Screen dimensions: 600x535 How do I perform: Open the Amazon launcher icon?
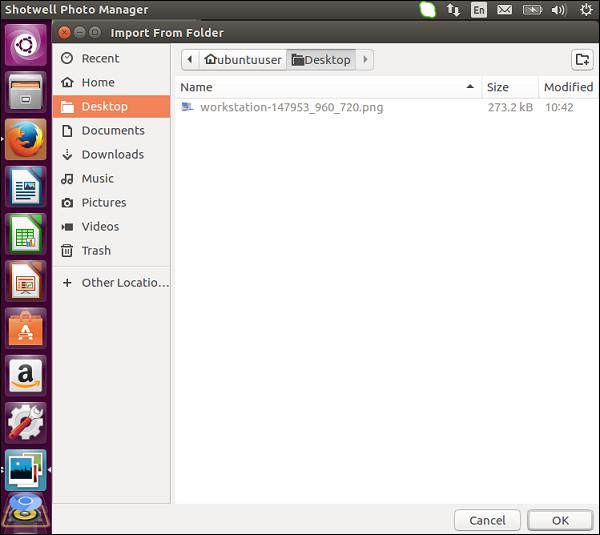pyautogui.click(x=25, y=376)
